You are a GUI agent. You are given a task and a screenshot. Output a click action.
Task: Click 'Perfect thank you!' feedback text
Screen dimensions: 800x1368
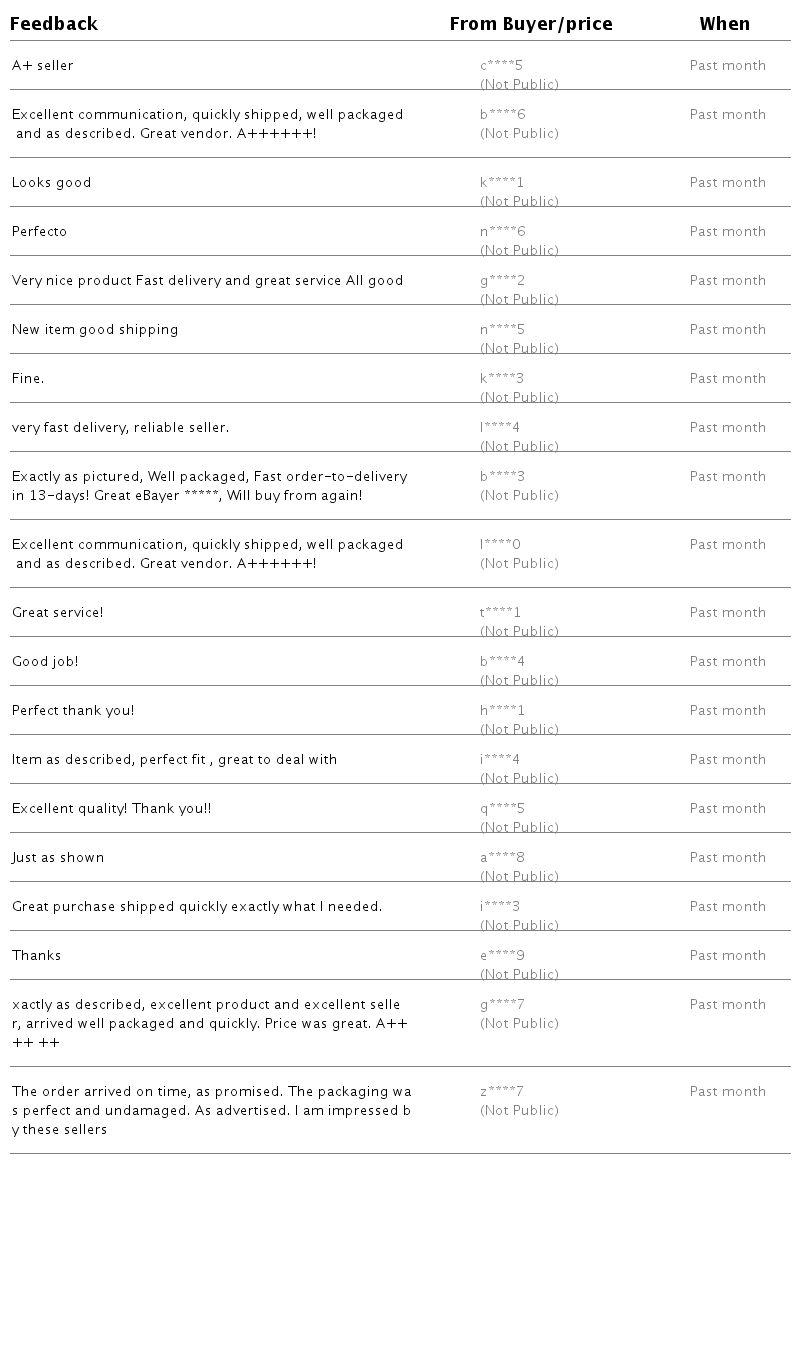pos(73,711)
